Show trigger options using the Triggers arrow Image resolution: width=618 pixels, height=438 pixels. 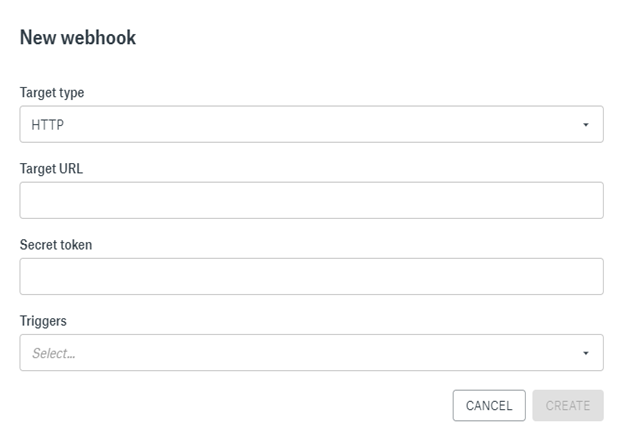[585, 353]
